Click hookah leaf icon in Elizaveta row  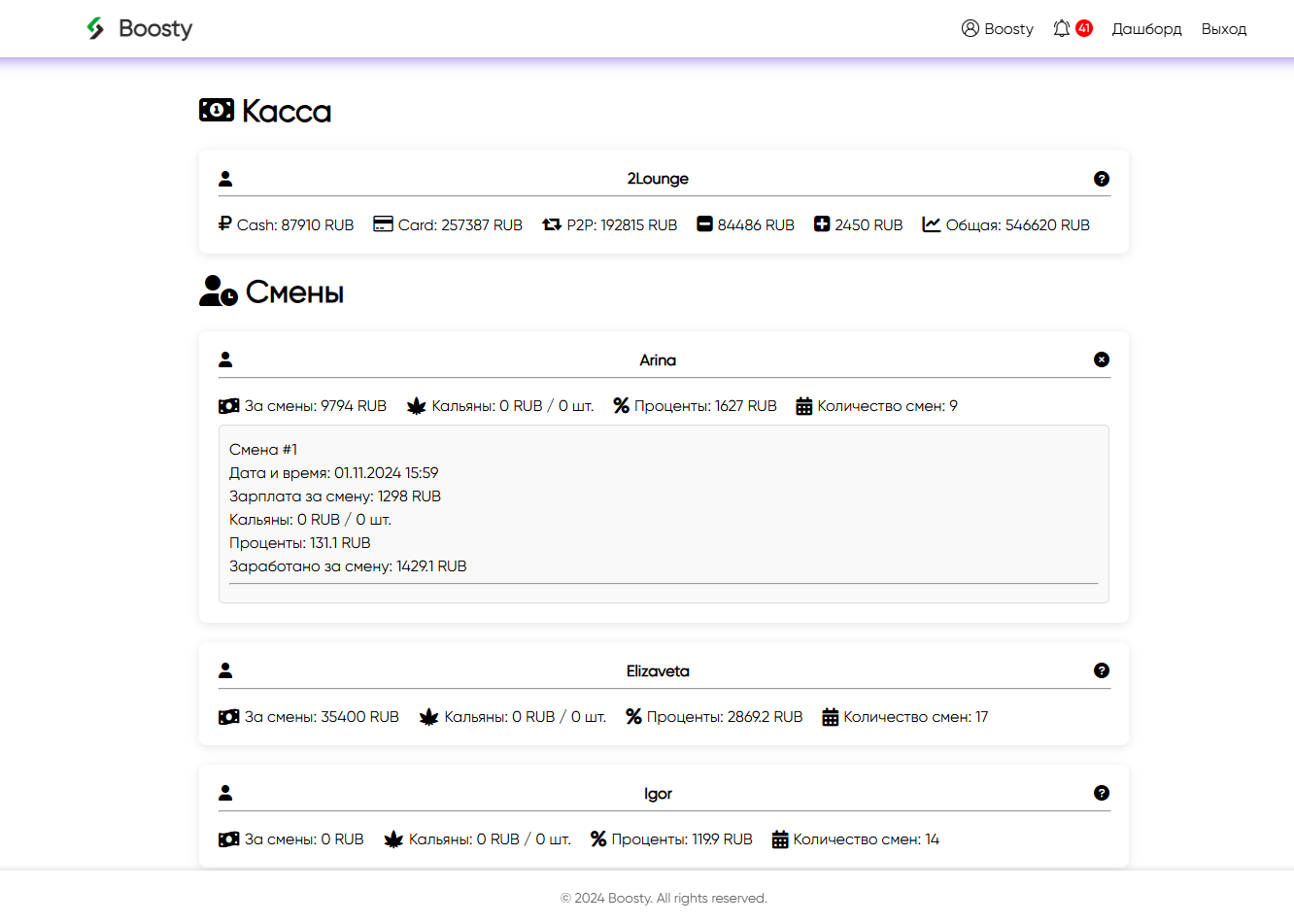[x=428, y=717]
